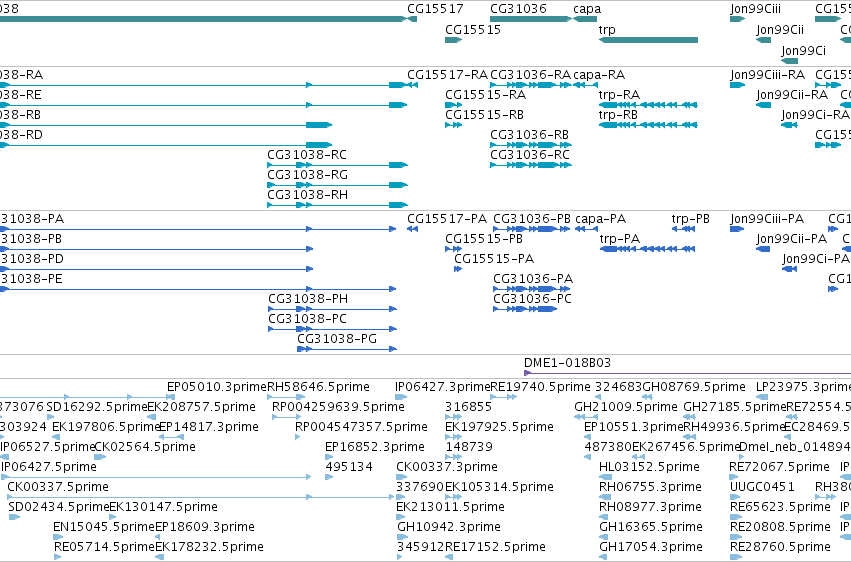Click feature 495134 label
851x562 pixels.
click(x=349, y=467)
